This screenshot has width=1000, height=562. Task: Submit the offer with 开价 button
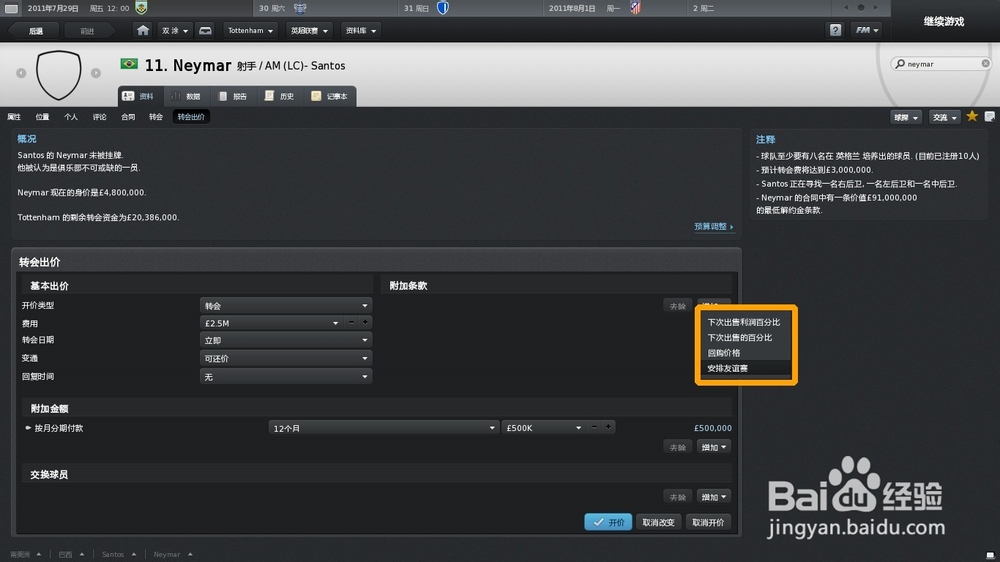[x=608, y=522]
